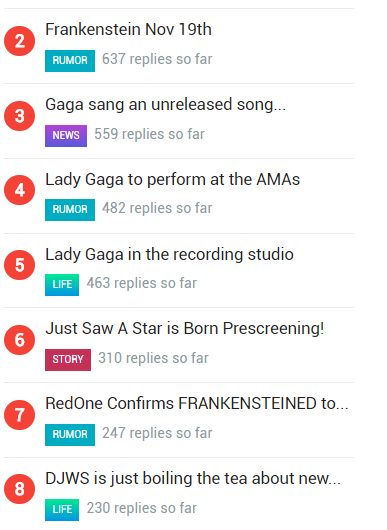Click the red number 7 rank badge

pyautogui.click(x=20, y=415)
